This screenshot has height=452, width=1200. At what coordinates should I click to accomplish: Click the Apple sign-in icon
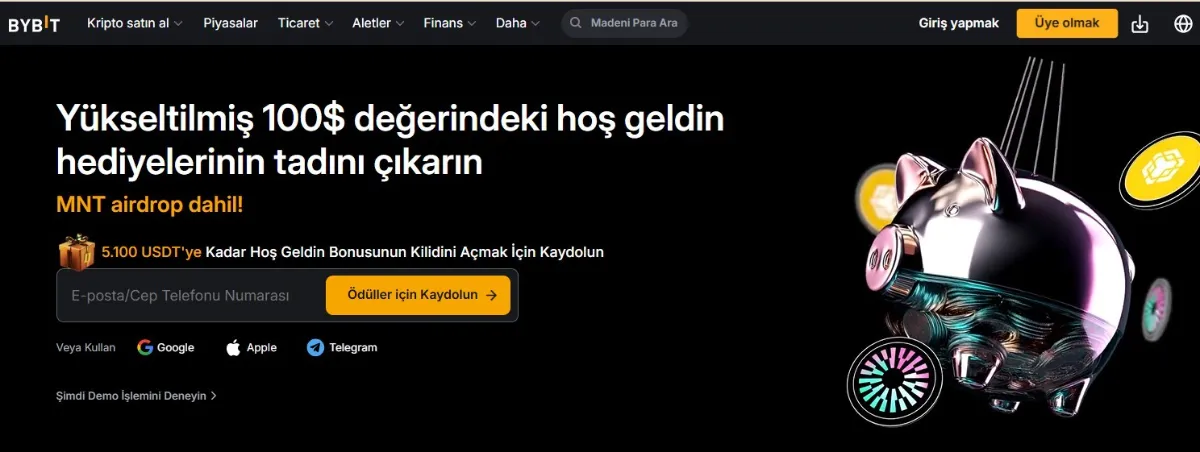point(233,348)
